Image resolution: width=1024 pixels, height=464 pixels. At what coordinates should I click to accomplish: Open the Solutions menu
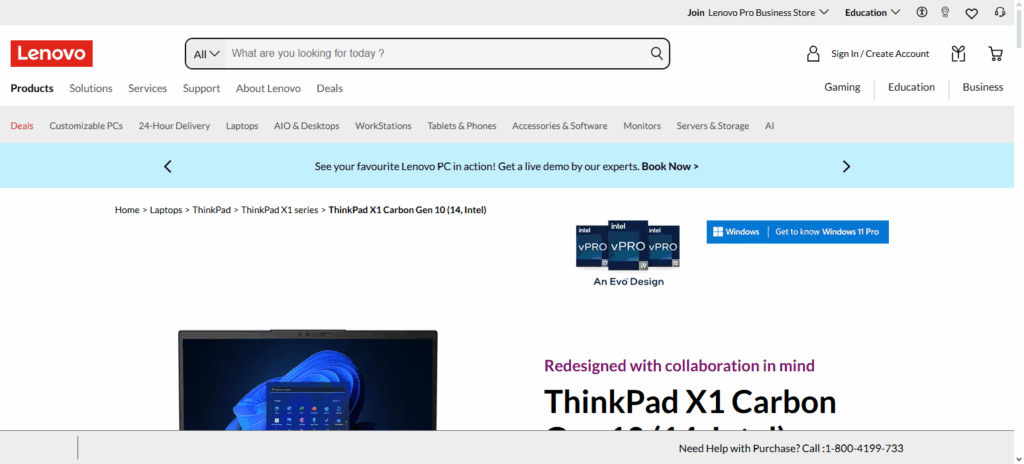(x=91, y=88)
